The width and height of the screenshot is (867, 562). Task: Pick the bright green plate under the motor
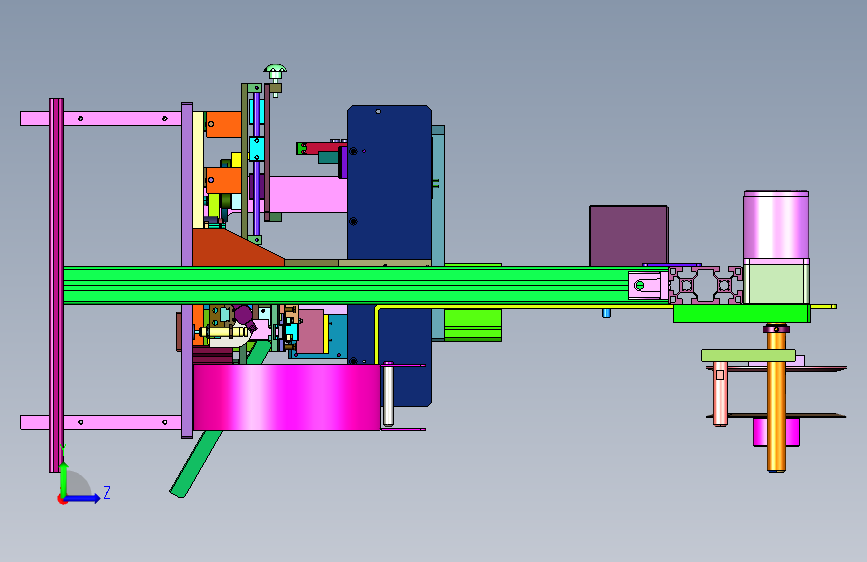click(742, 314)
